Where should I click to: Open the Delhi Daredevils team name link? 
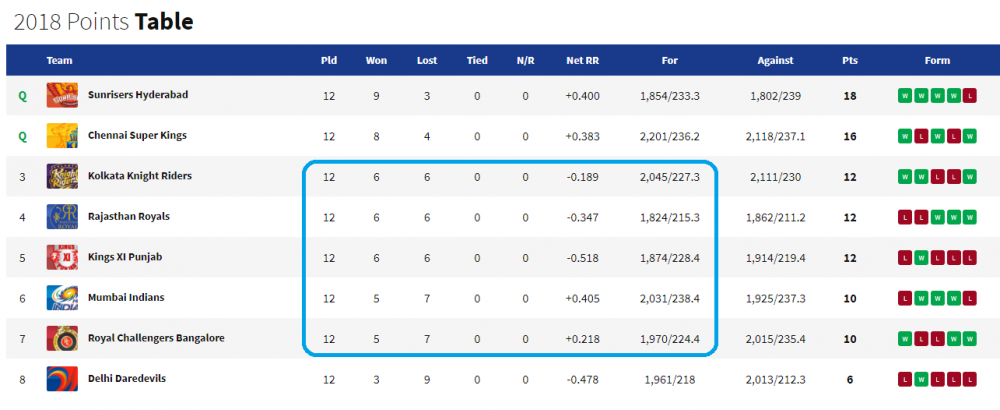(127, 378)
